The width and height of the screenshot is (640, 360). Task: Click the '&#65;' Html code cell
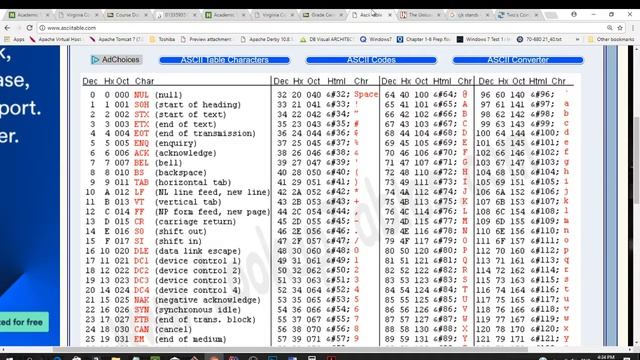click(445, 104)
